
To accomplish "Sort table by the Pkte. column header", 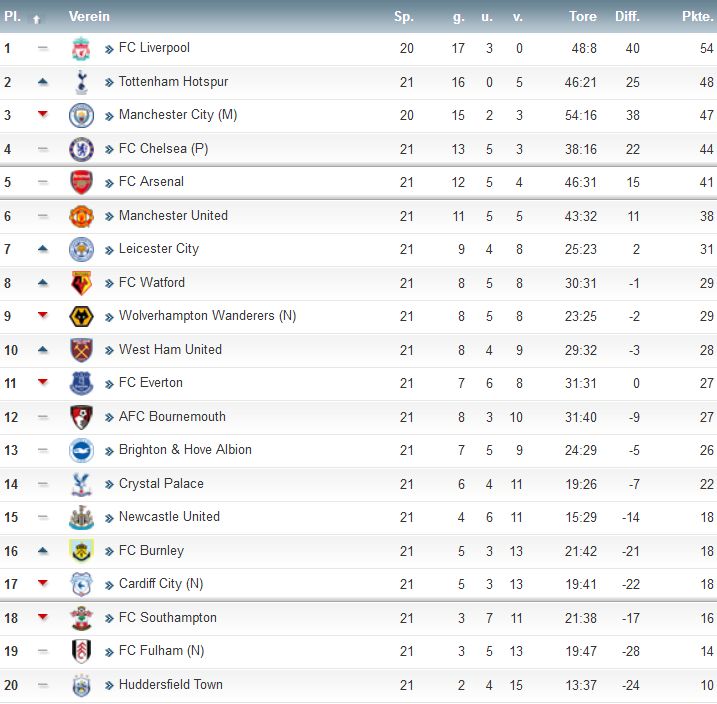I will (698, 16).
